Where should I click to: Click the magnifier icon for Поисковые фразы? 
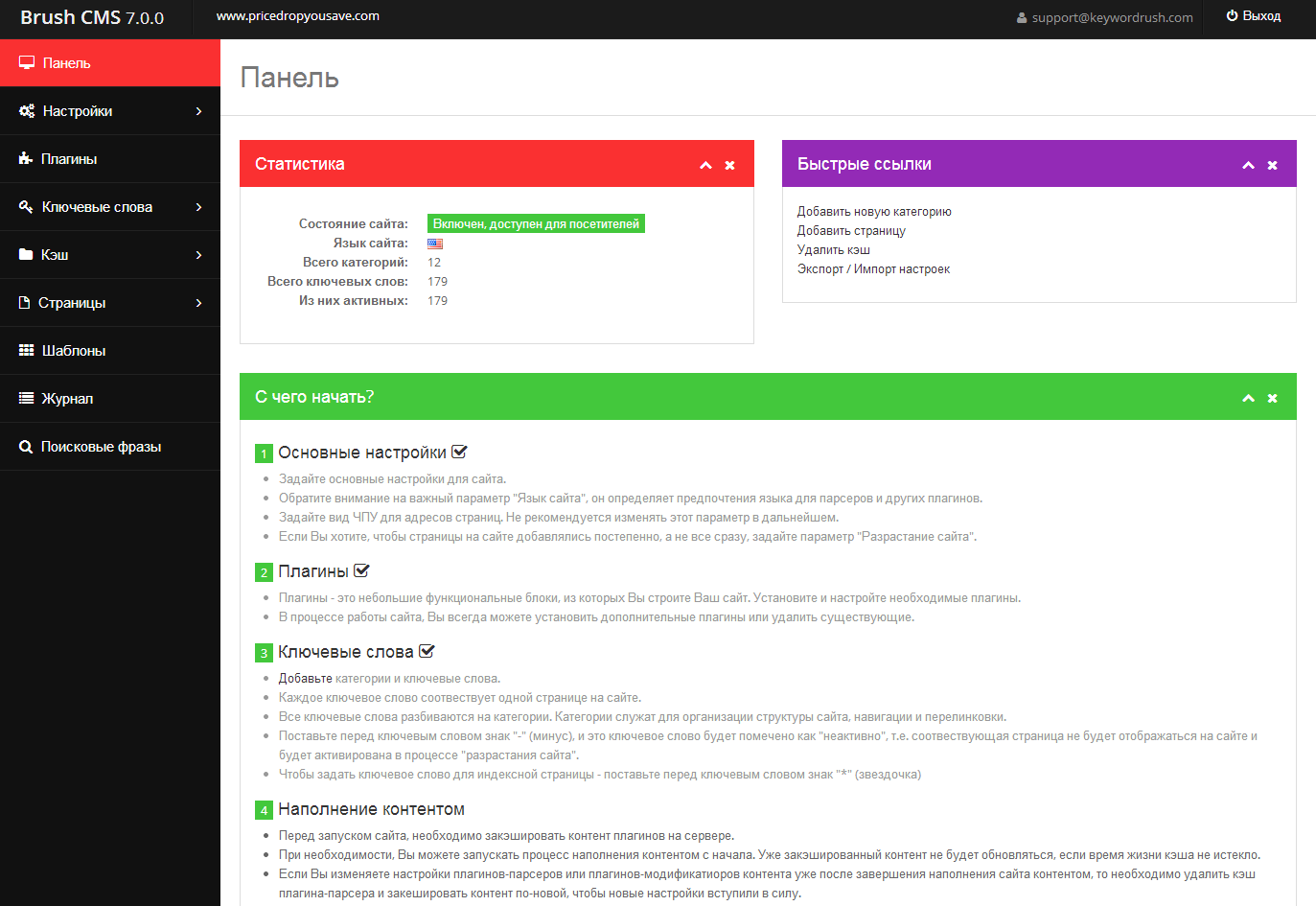[x=26, y=446]
